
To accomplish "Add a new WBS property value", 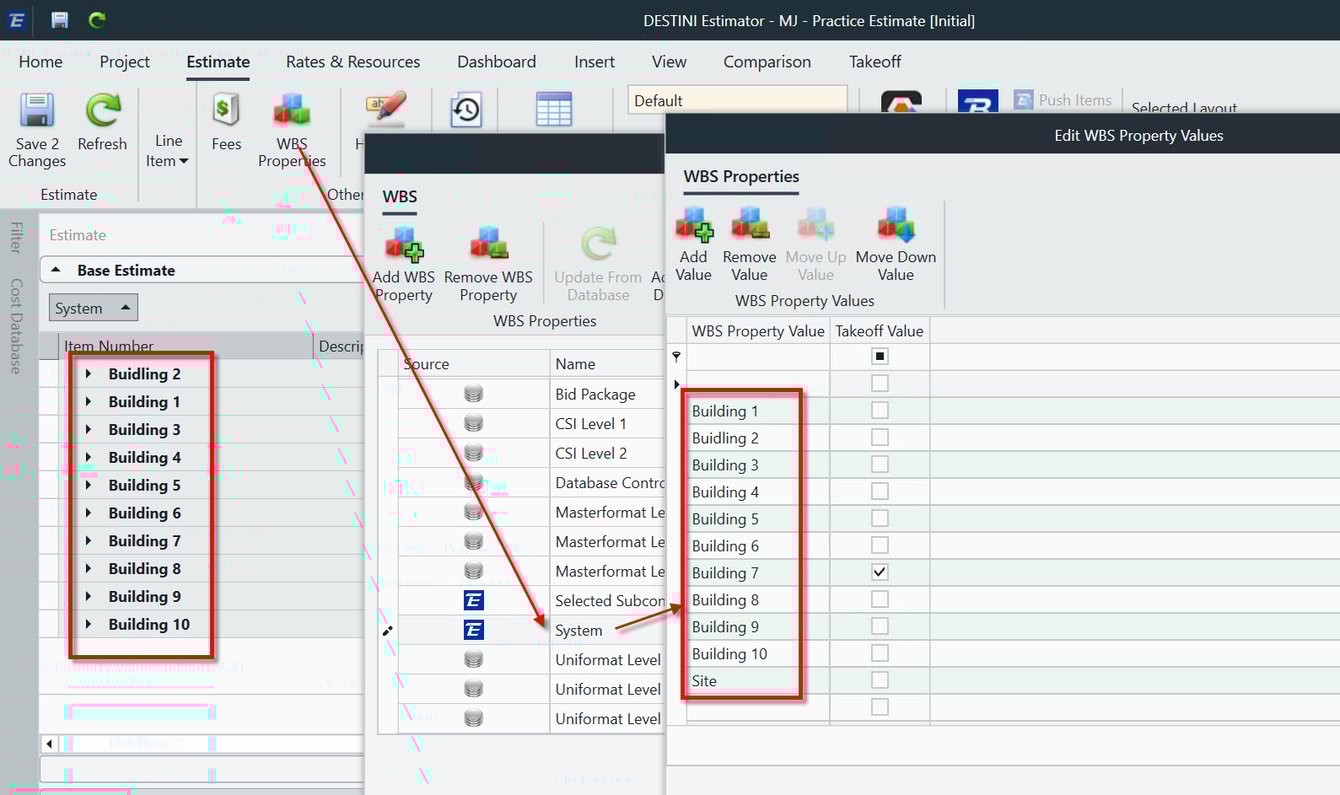I will coord(693,243).
